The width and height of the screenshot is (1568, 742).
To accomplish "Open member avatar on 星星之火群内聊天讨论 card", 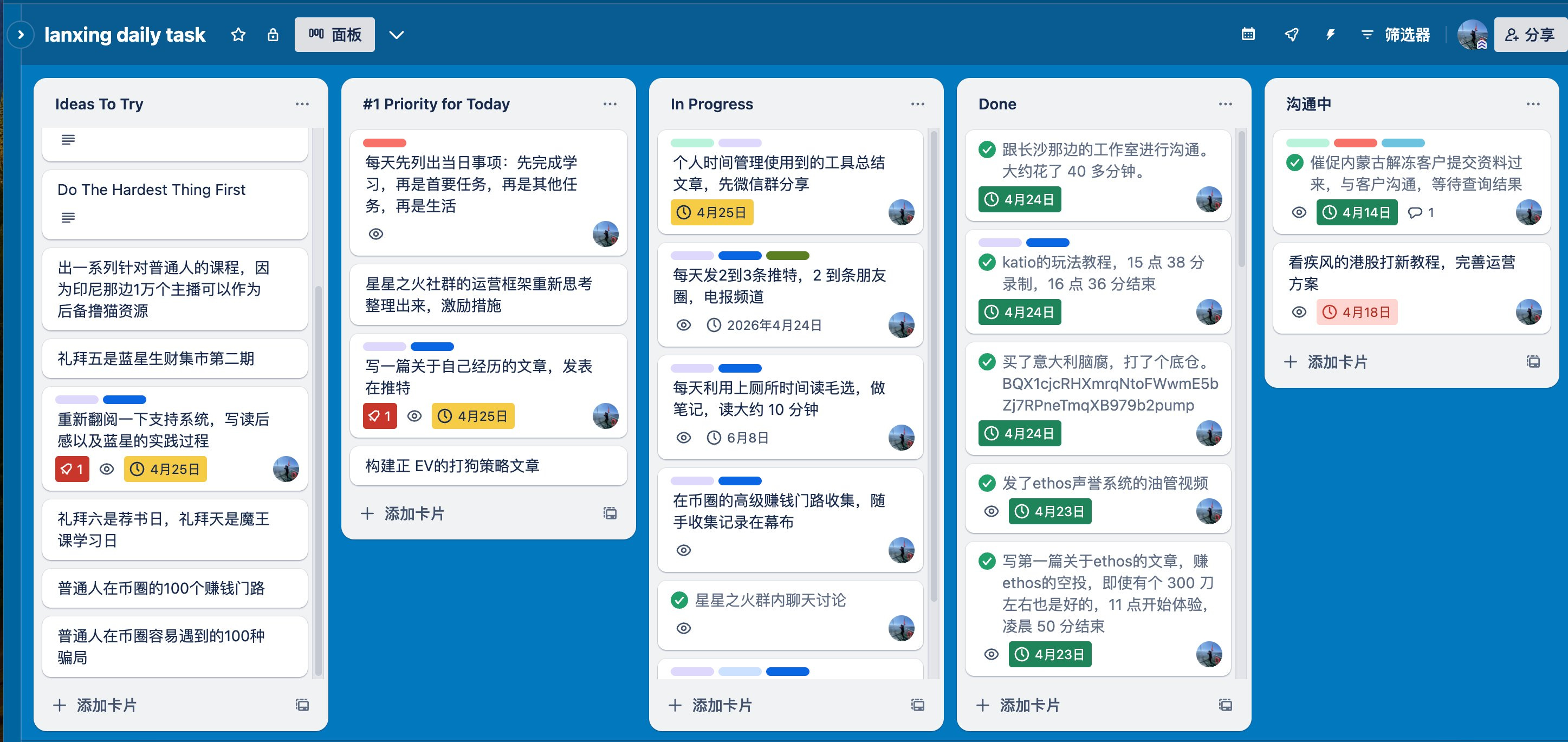I will click(901, 628).
